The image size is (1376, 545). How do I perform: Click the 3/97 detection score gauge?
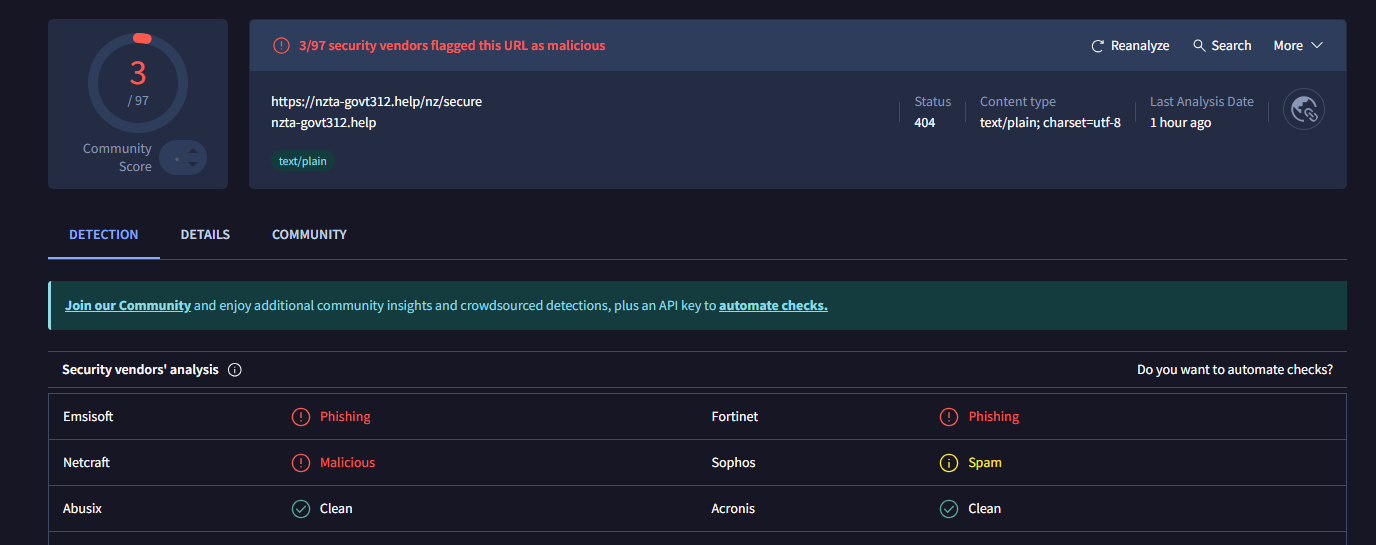tap(138, 82)
